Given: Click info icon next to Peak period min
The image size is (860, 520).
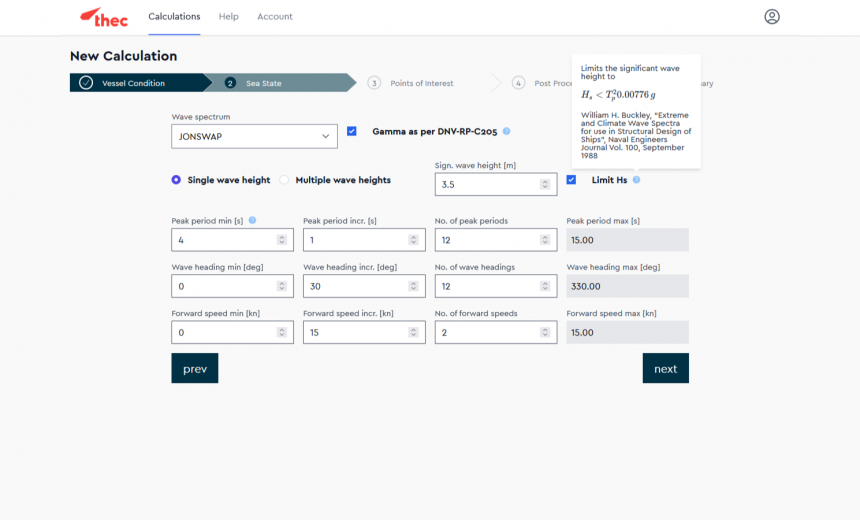Looking at the screenshot, I should (252, 221).
